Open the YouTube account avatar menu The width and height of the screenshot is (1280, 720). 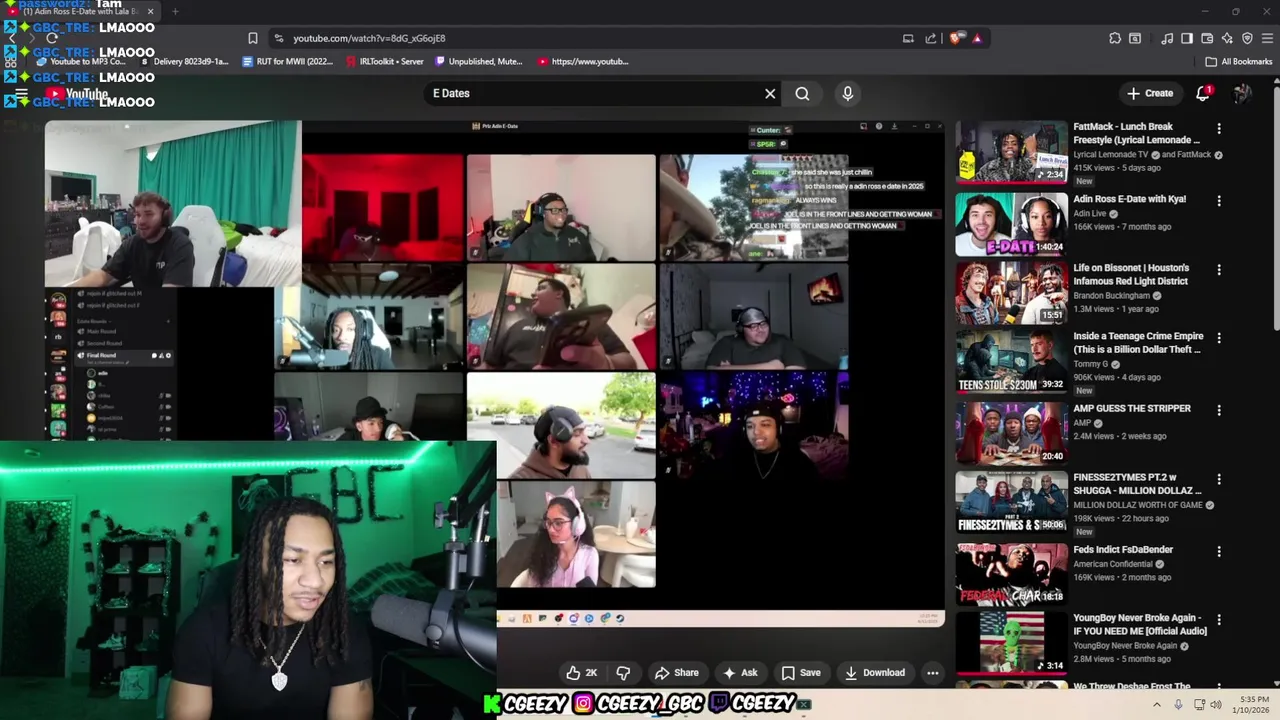click(x=1242, y=93)
